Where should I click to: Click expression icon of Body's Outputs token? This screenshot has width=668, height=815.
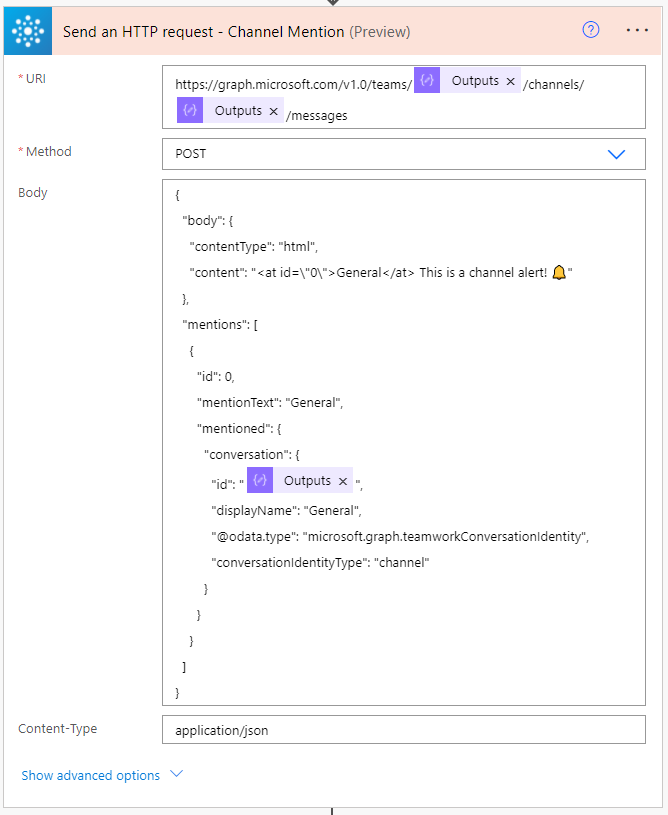pyautogui.click(x=260, y=482)
